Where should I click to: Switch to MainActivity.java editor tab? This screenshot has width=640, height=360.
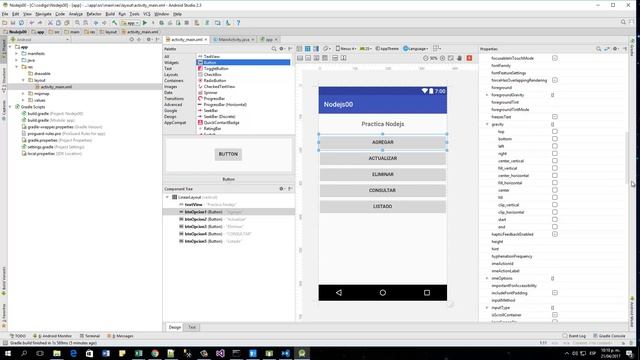[x=233, y=40]
